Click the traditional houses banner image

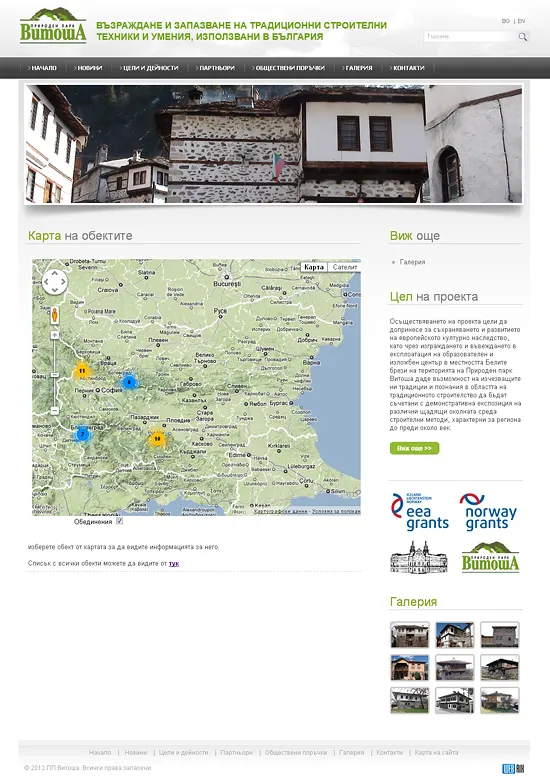[x=274, y=144]
